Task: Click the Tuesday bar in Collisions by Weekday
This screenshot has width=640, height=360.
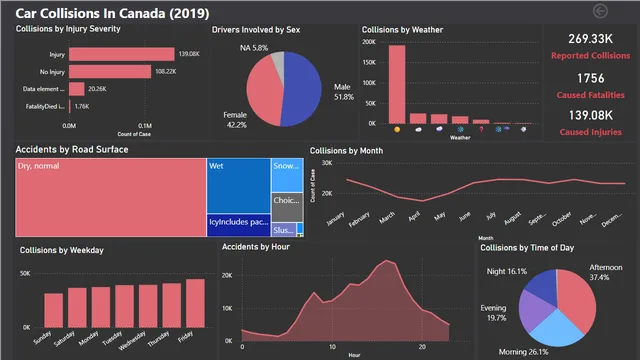Action: (x=124, y=307)
